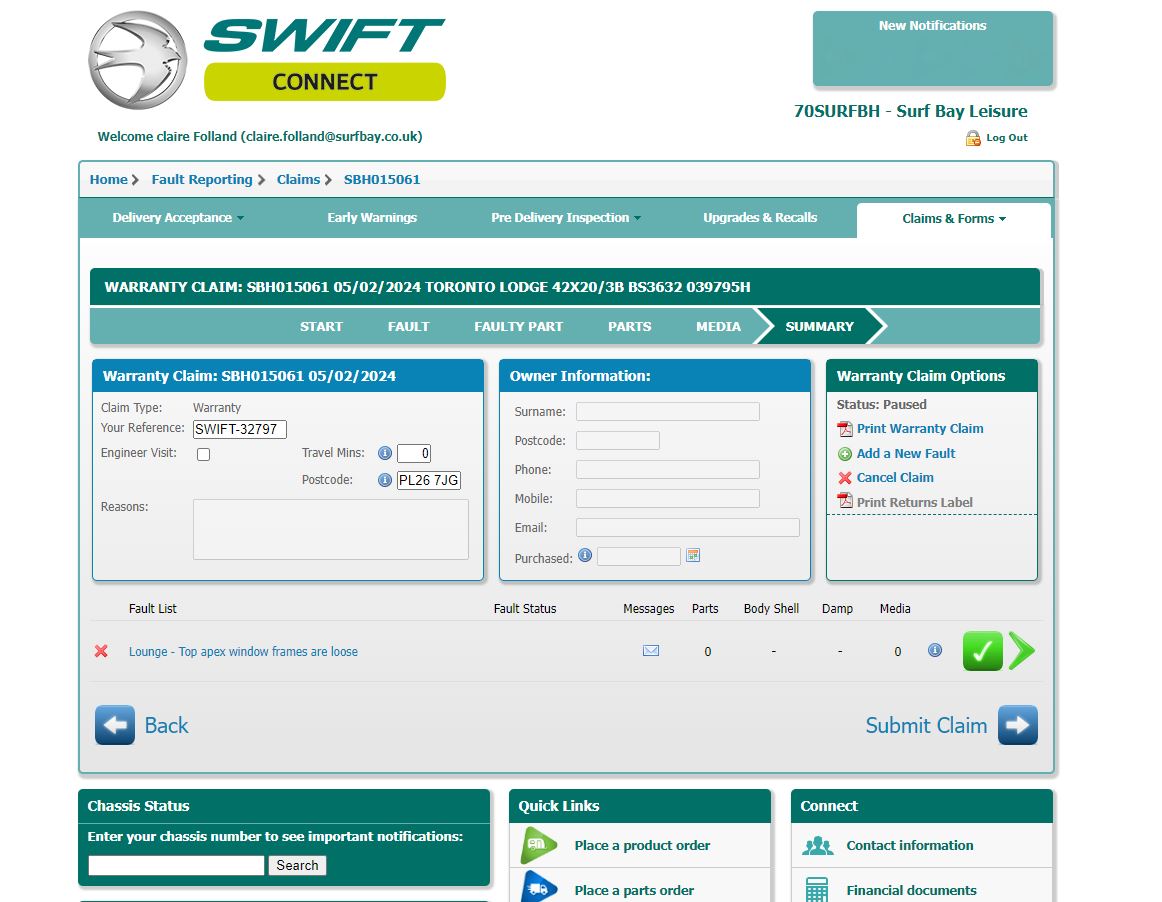Click the parts order truck icon
This screenshot has height=902, width=1162.
pyautogui.click(x=539, y=888)
